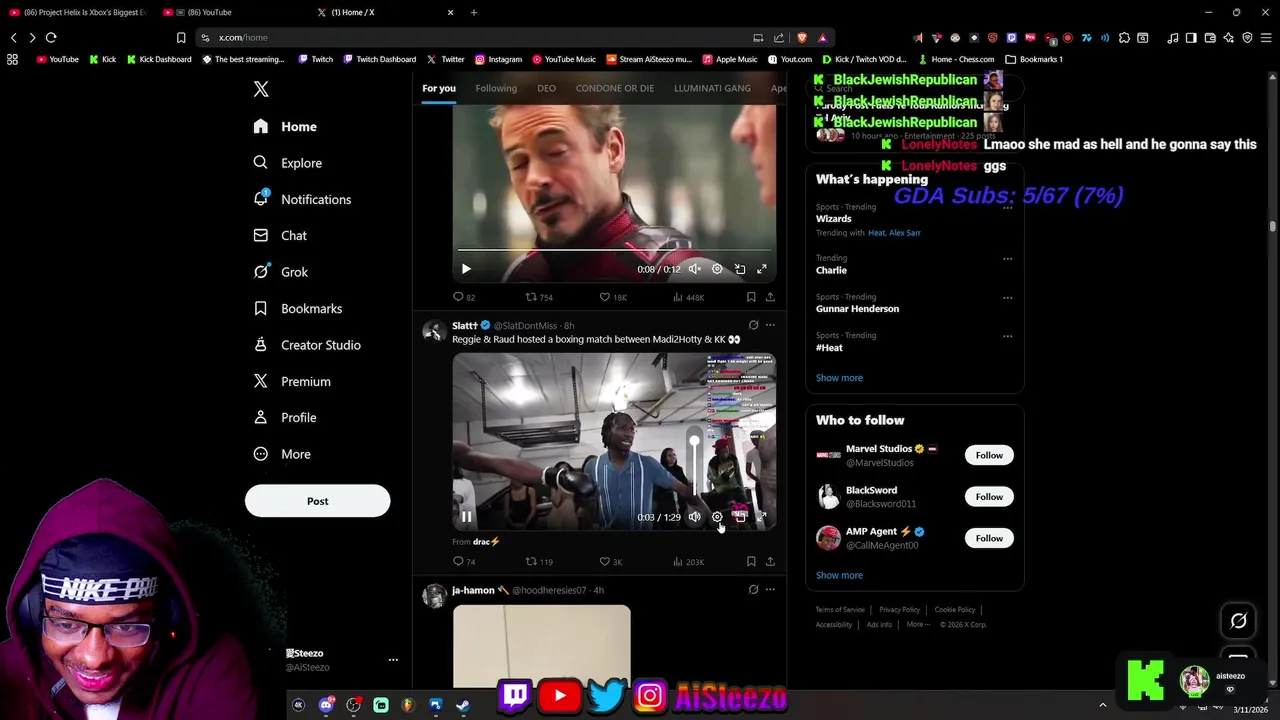The width and height of the screenshot is (1280, 720).
Task: Reply to Slatt post with 74 comments
Action: (x=464, y=562)
